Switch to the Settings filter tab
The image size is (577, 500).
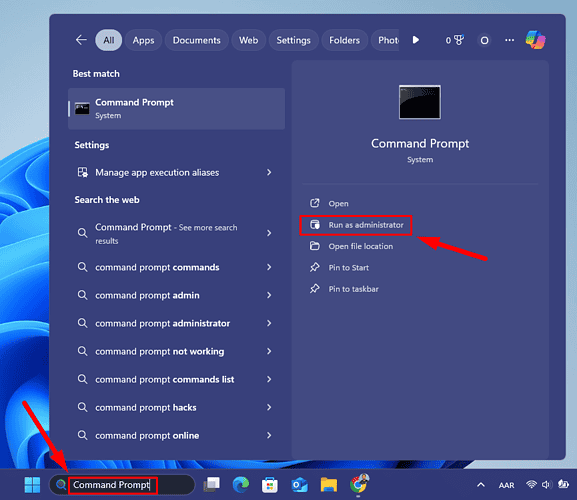click(293, 40)
